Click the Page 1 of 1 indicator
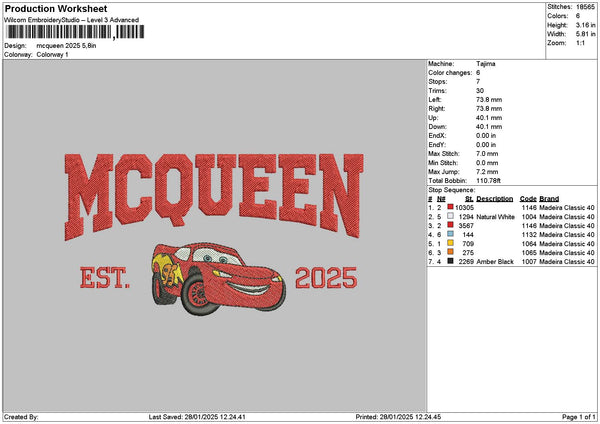This screenshot has height=424, width=600. tap(579, 417)
